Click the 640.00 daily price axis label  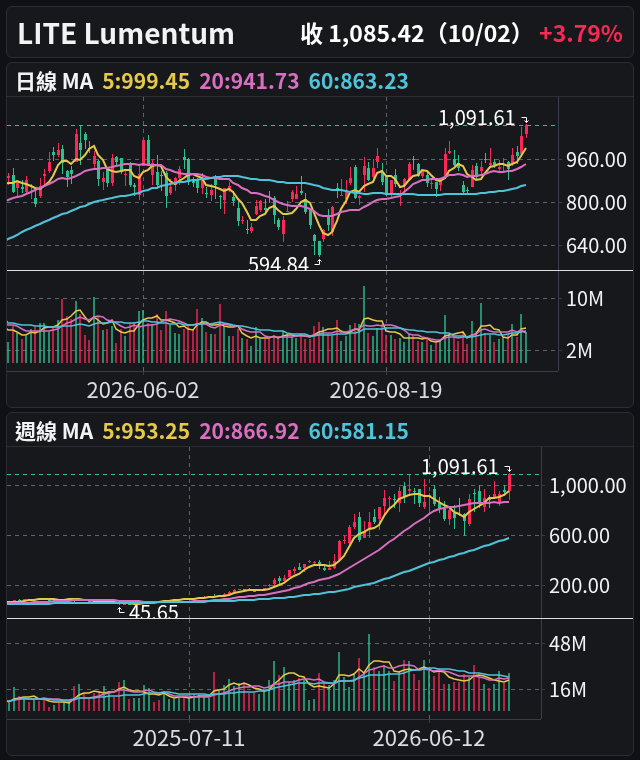596,246
